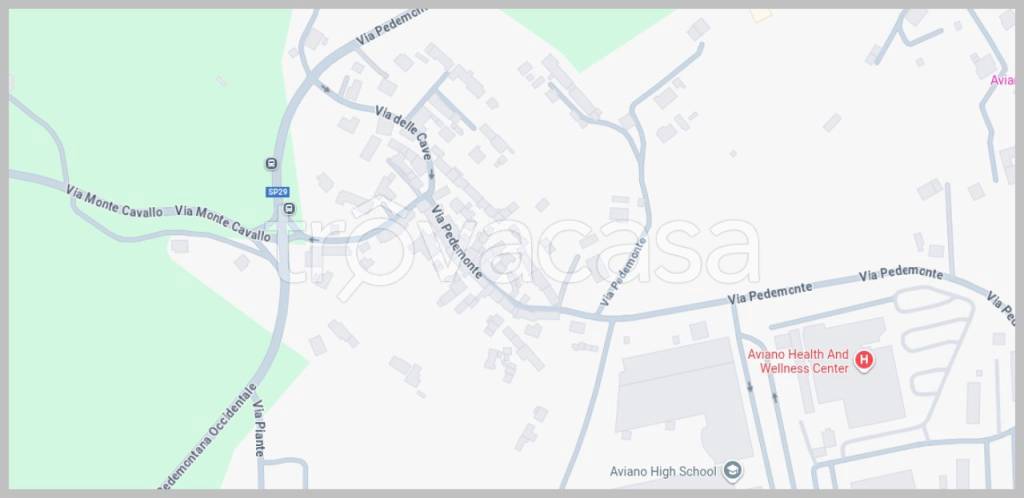Click graduation cap icon beside Aviano High School
1024x498 pixels.
coord(733,471)
